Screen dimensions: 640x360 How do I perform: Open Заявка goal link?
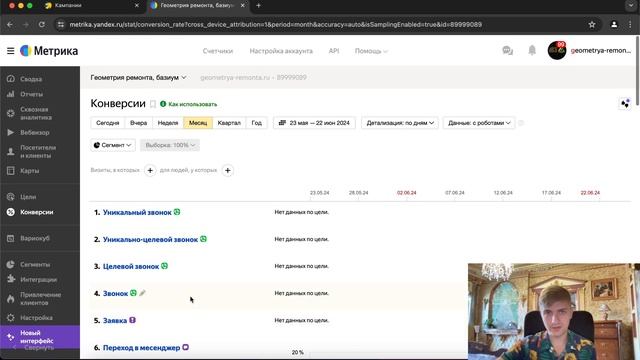[x=115, y=320]
